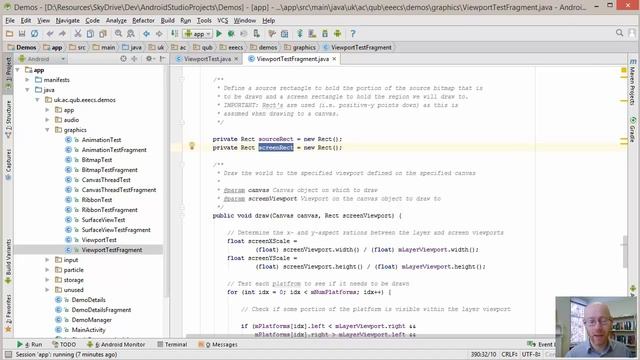This screenshot has height=360, width=640.
Task: Open project panel settings gear
Action: 149,59
